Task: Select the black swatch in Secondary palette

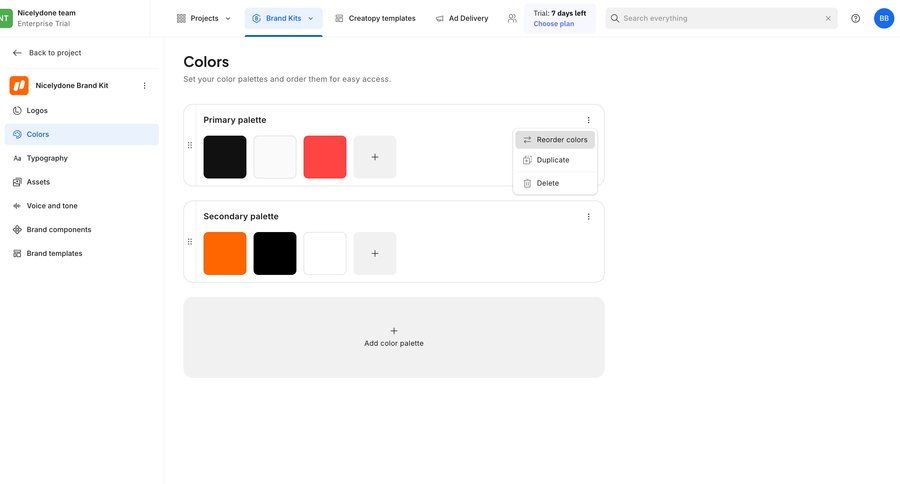Action: [x=275, y=253]
